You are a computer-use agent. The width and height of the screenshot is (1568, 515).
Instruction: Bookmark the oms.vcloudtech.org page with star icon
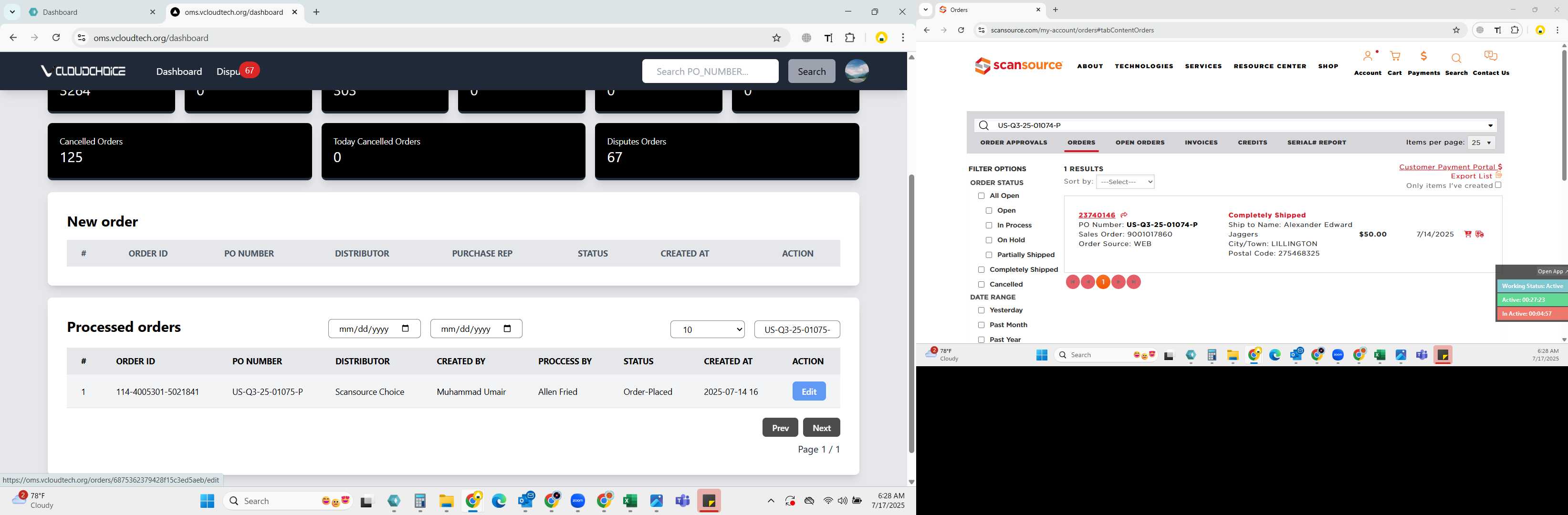776,38
